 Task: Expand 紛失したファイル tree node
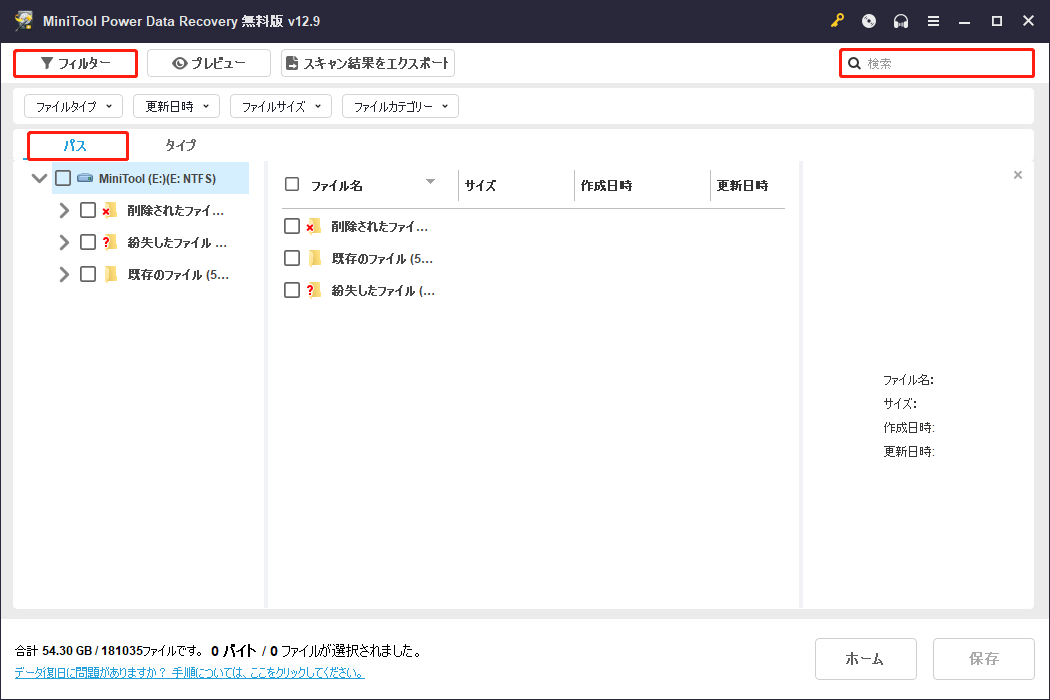pyautogui.click(x=64, y=242)
